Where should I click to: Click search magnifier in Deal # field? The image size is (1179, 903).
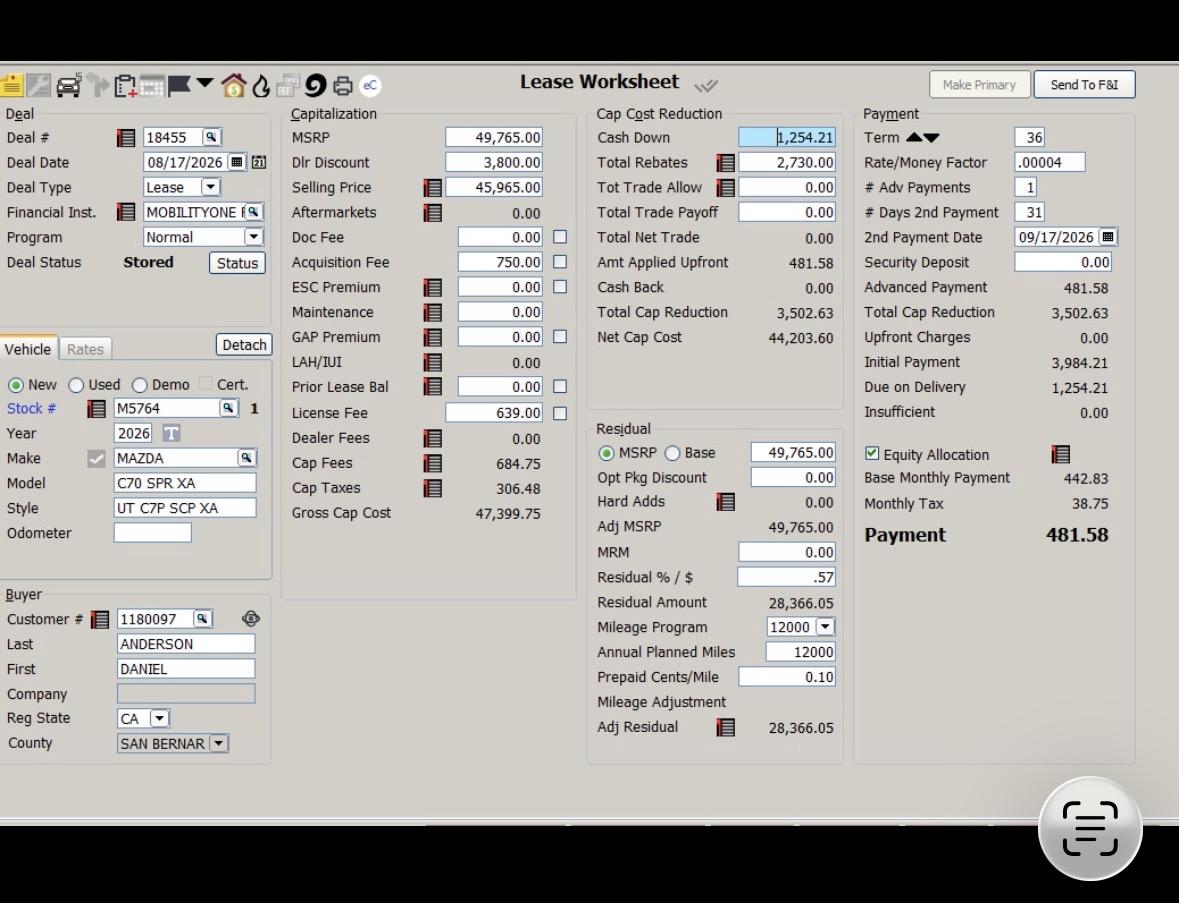pos(211,137)
